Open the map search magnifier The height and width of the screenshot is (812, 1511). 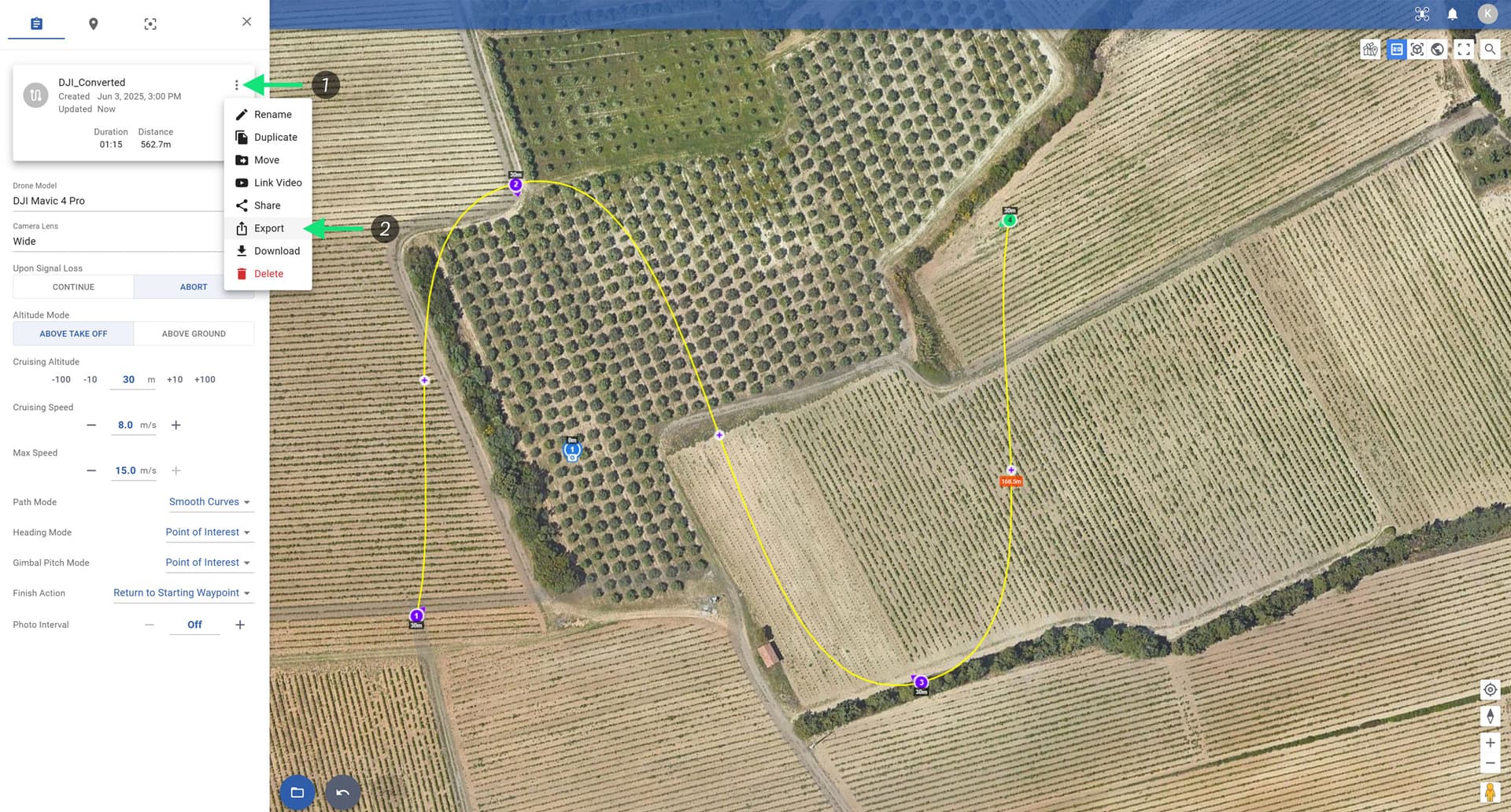pos(1490,50)
